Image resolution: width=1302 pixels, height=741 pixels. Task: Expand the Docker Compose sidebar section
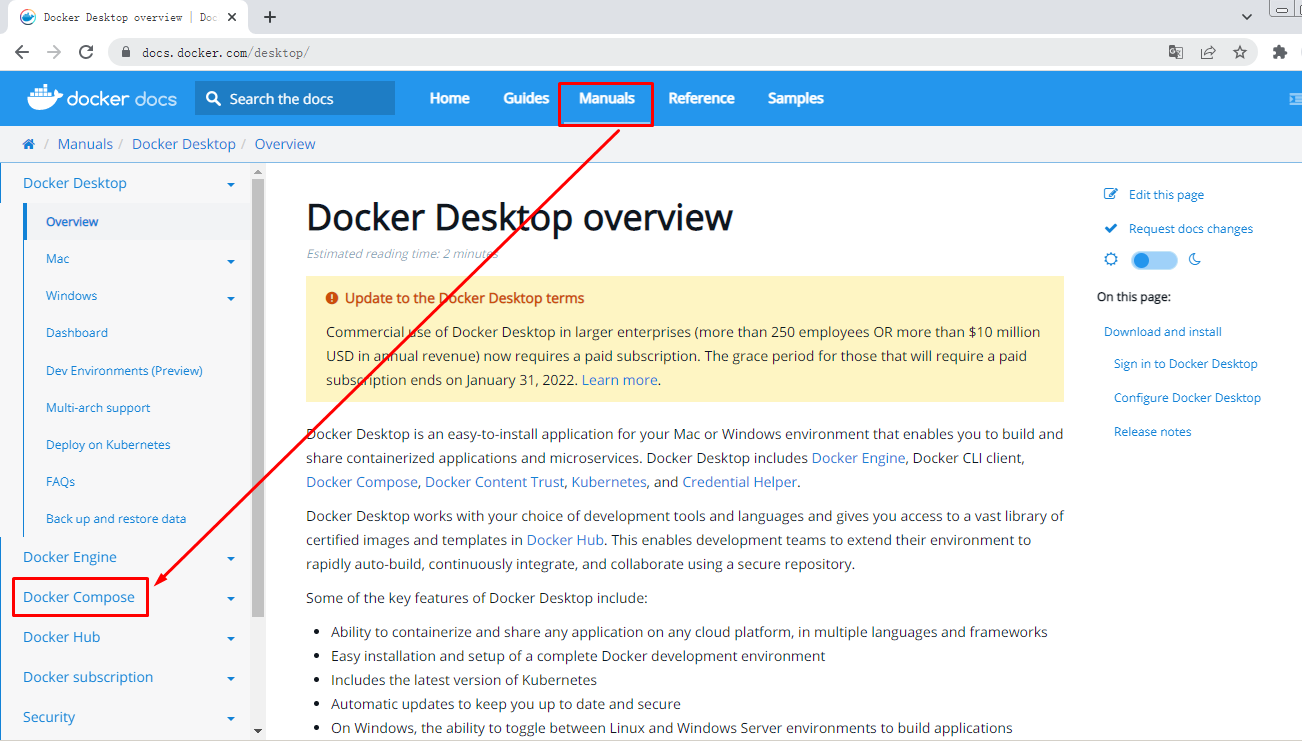tap(231, 598)
